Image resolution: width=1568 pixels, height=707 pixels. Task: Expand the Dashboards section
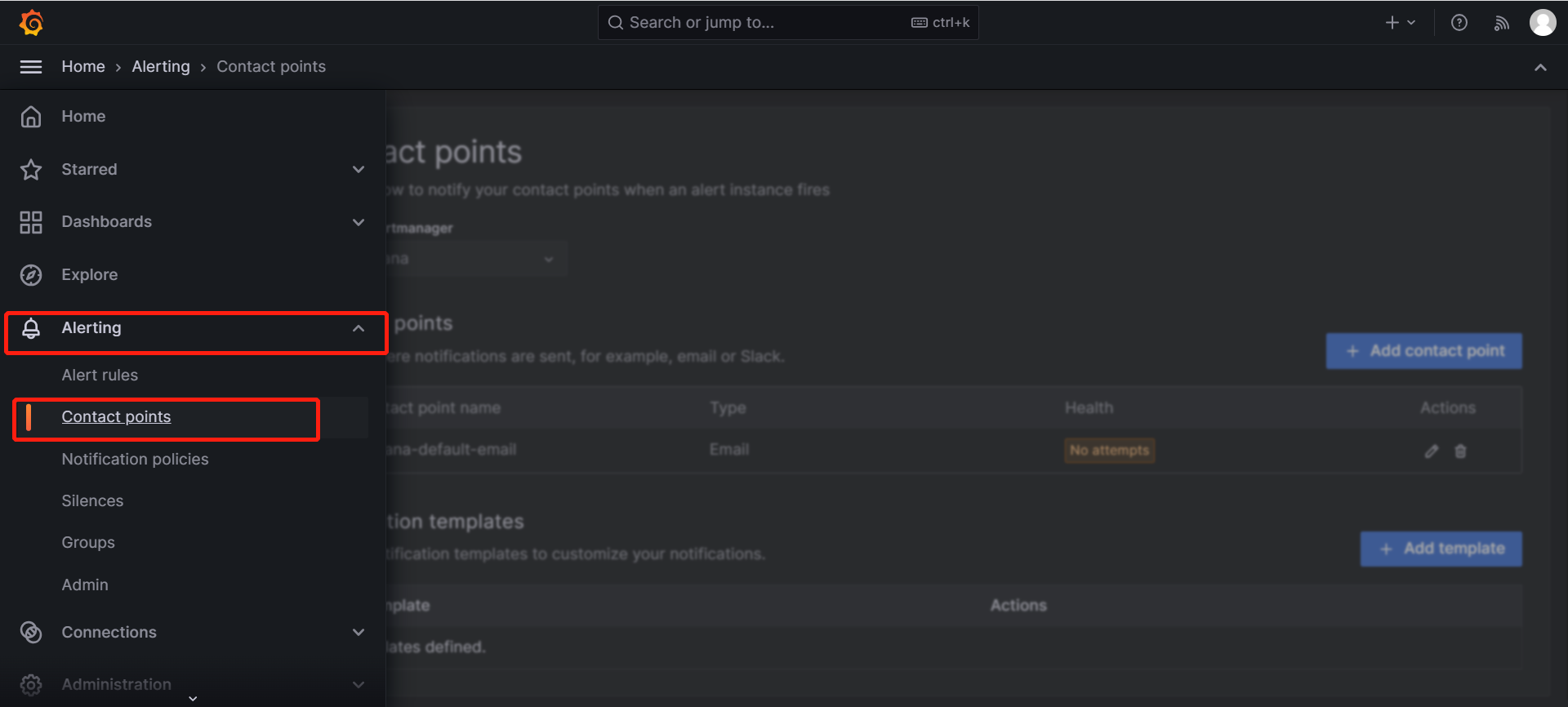(x=358, y=222)
